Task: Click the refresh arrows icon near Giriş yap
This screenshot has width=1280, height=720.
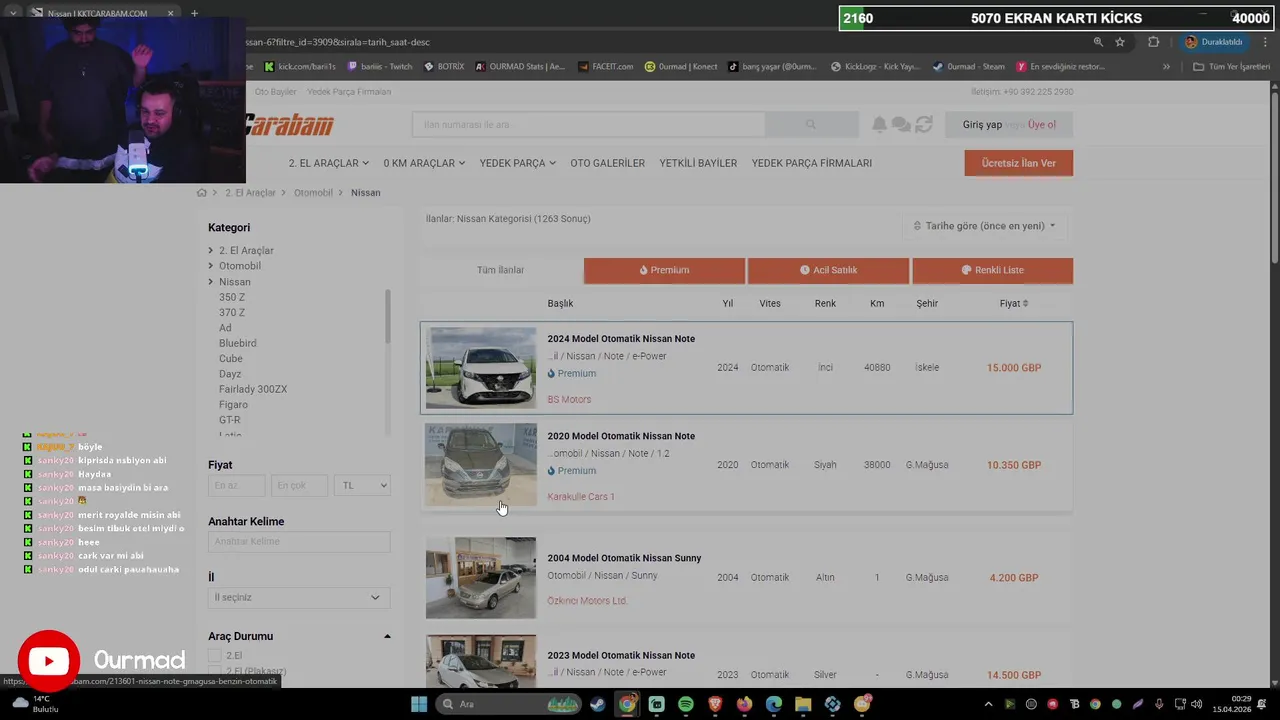Action: 924,124
